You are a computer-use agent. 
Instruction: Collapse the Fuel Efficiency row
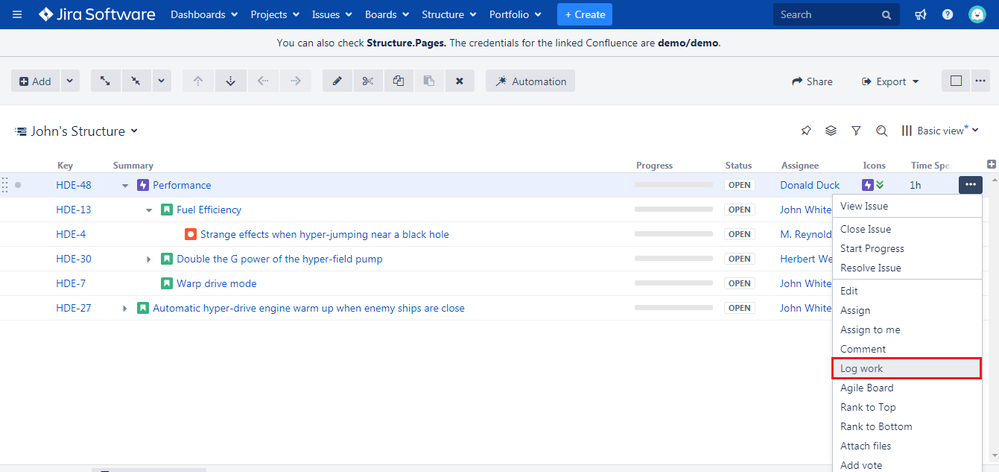click(x=149, y=210)
